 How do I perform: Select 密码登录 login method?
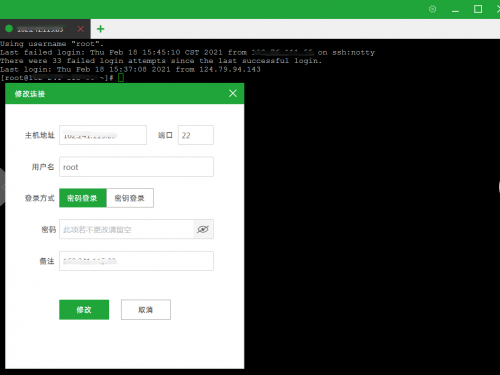83,198
